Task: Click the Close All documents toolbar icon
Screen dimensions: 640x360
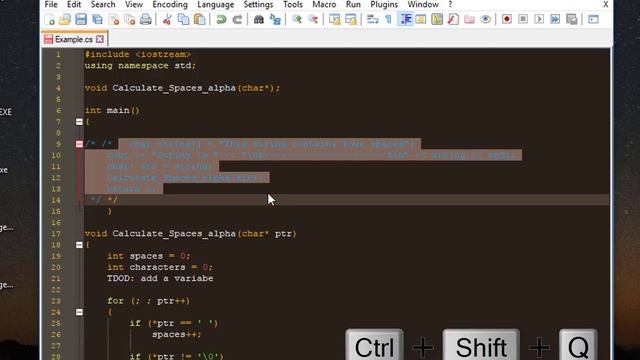Action: 130,19
